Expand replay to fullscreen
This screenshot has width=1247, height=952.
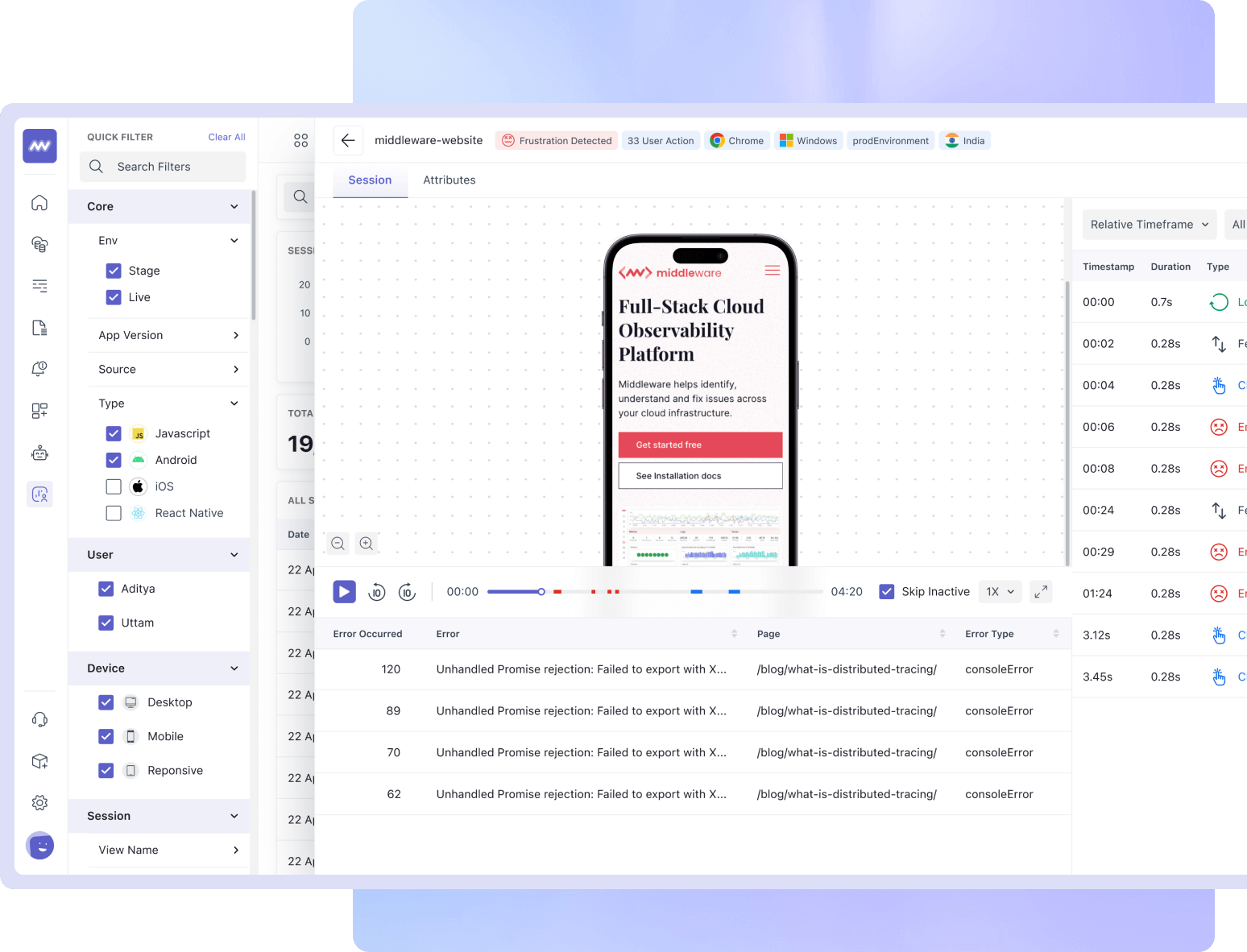point(1041,592)
